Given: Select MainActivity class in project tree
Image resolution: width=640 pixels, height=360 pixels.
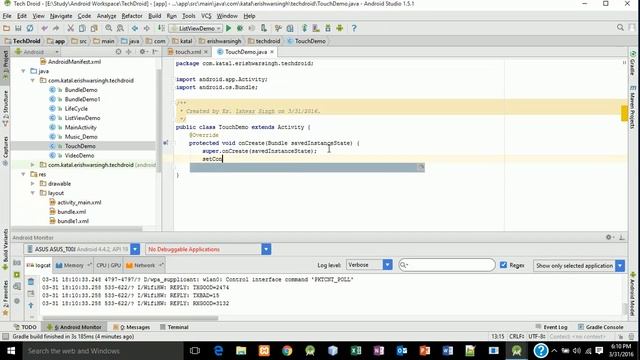Looking at the screenshot, I should pos(80,127).
